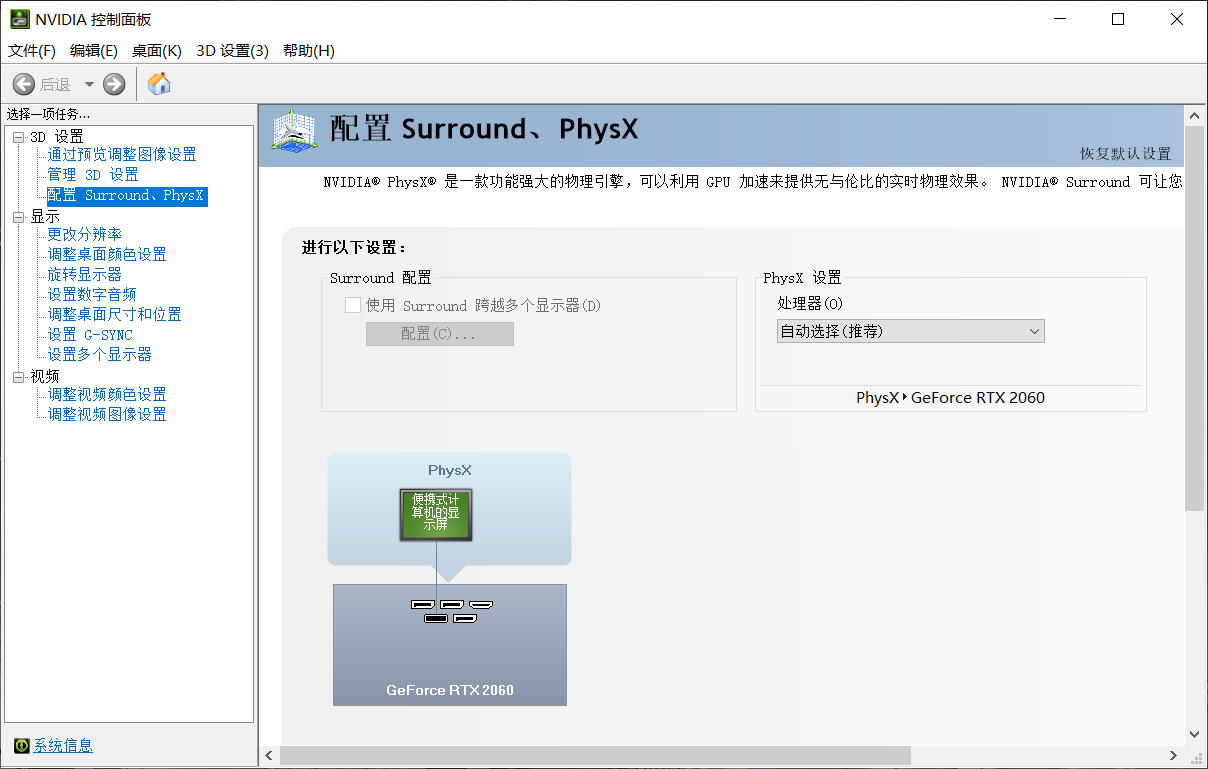Select 设置数字音频
Screen dimensions: 1208x769
(92, 294)
